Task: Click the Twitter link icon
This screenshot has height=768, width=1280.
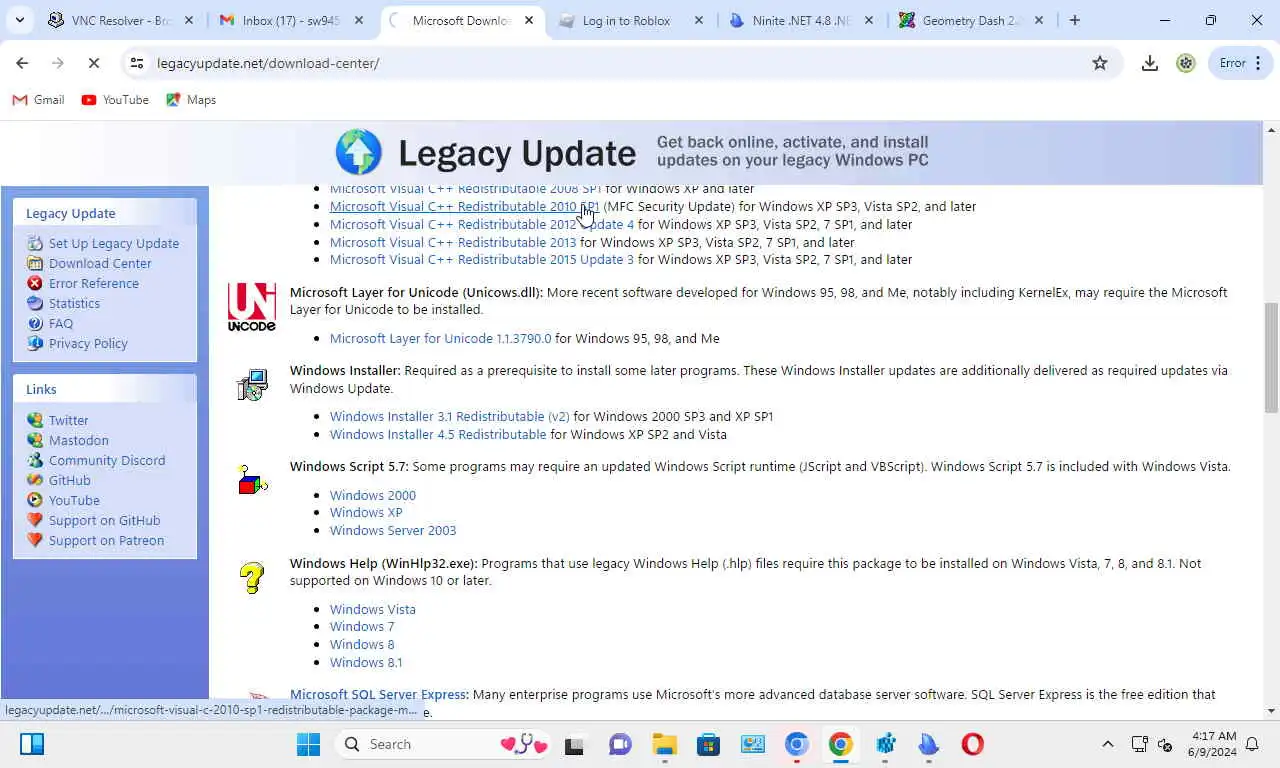Action: tap(35, 420)
